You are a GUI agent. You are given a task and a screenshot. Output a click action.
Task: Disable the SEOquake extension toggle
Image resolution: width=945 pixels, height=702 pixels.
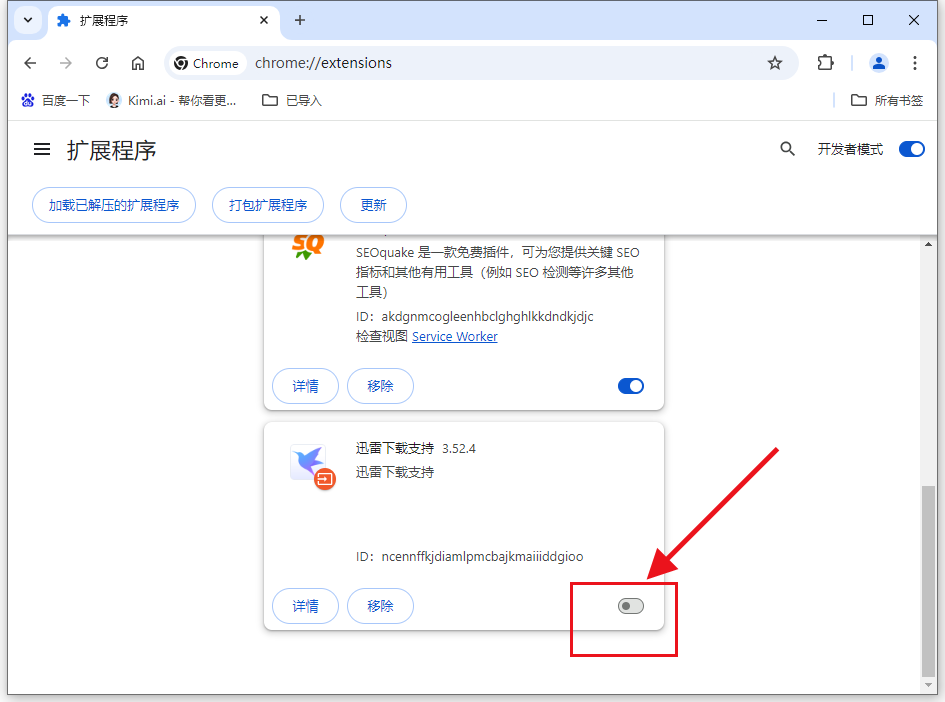point(630,386)
